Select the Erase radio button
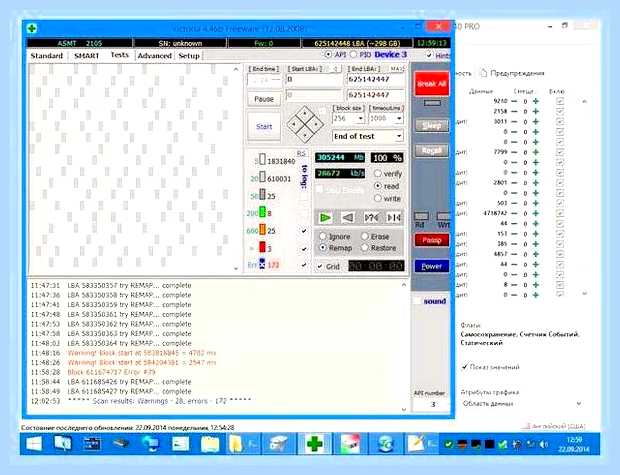 [365, 236]
